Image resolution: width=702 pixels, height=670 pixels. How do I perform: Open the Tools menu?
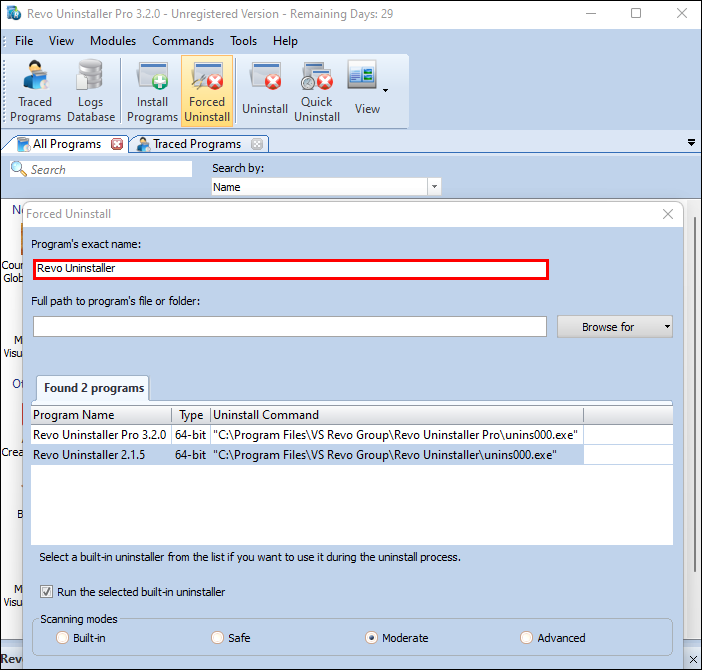pyautogui.click(x=244, y=41)
